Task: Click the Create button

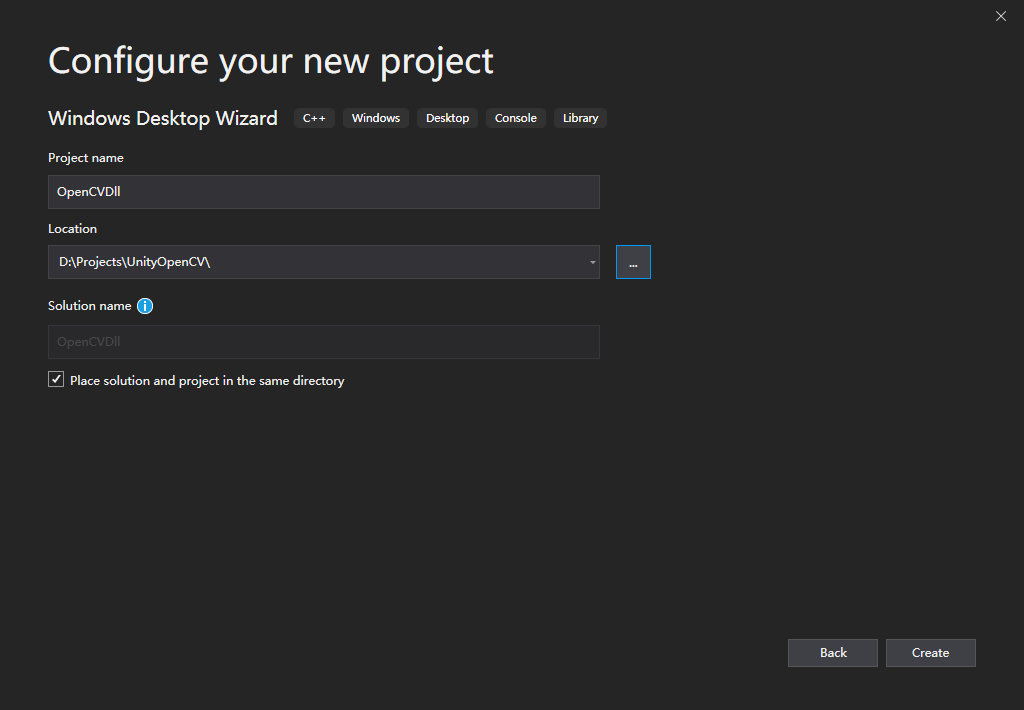Action: point(930,653)
